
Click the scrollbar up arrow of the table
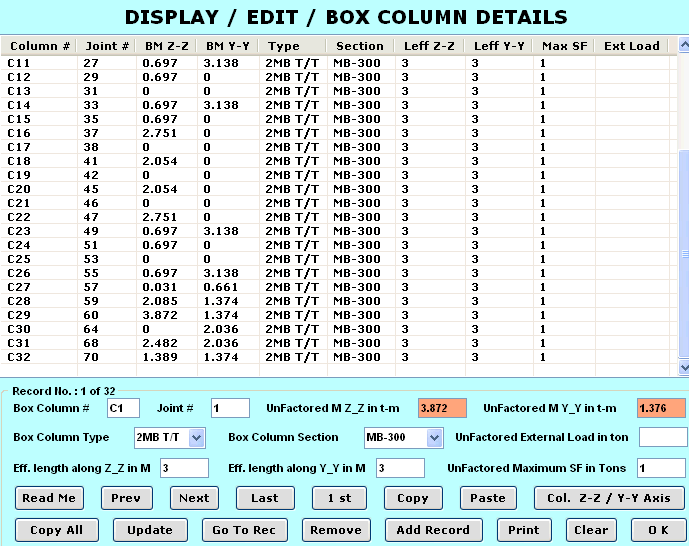[684, 45]
